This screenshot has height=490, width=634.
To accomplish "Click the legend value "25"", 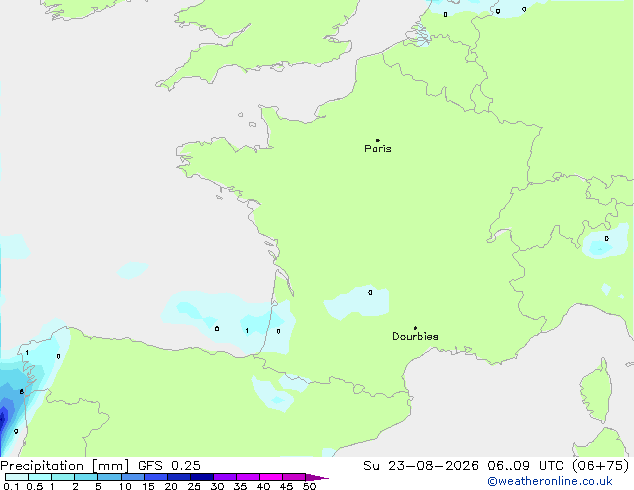I will point(194,486).
